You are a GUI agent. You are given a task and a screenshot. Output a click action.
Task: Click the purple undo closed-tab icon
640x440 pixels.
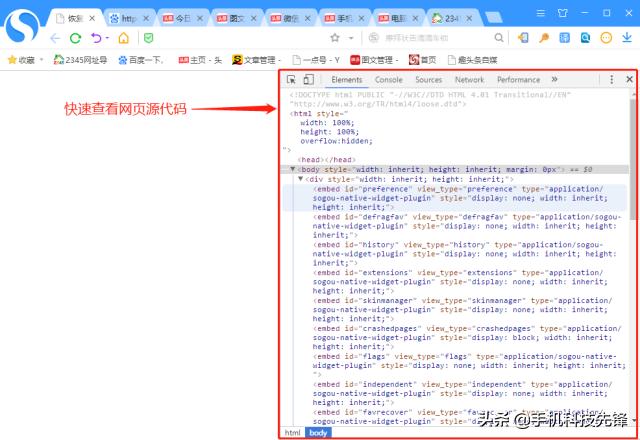tap(96, 38)
